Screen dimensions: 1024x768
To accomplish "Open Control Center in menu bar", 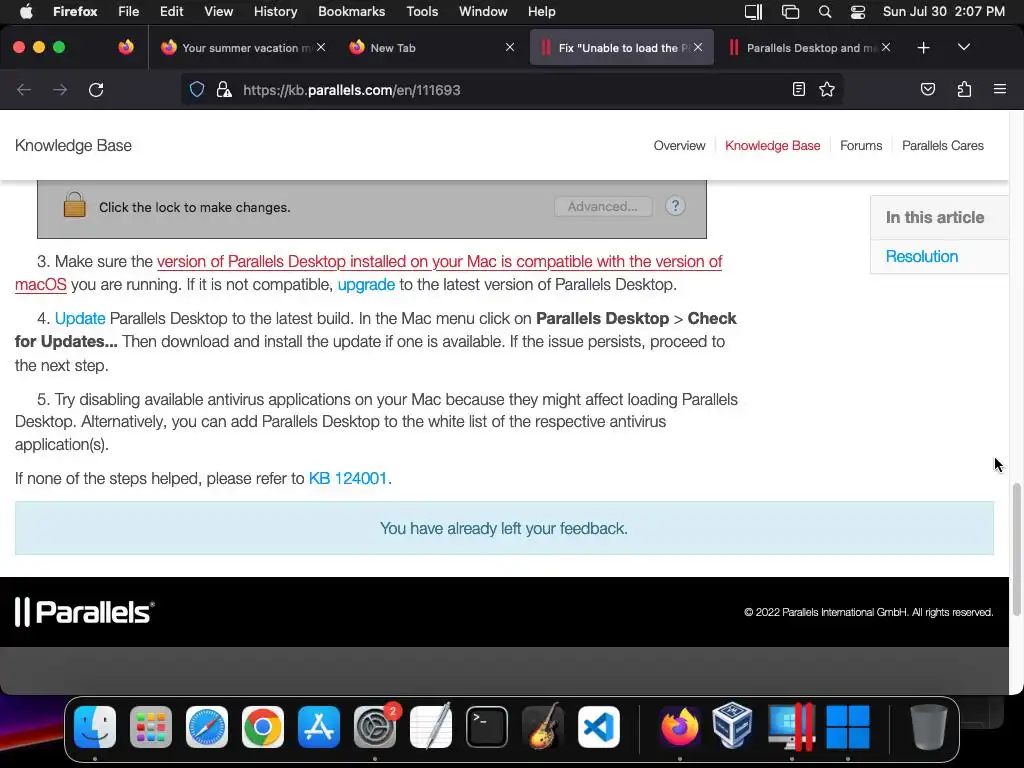I will tap(857, 11).
